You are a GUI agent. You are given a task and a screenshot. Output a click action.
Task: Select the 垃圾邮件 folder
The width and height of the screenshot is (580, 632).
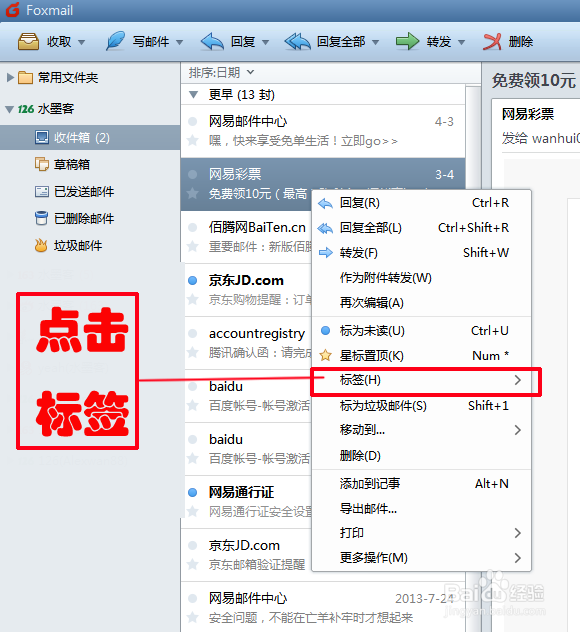pos(90,245)
